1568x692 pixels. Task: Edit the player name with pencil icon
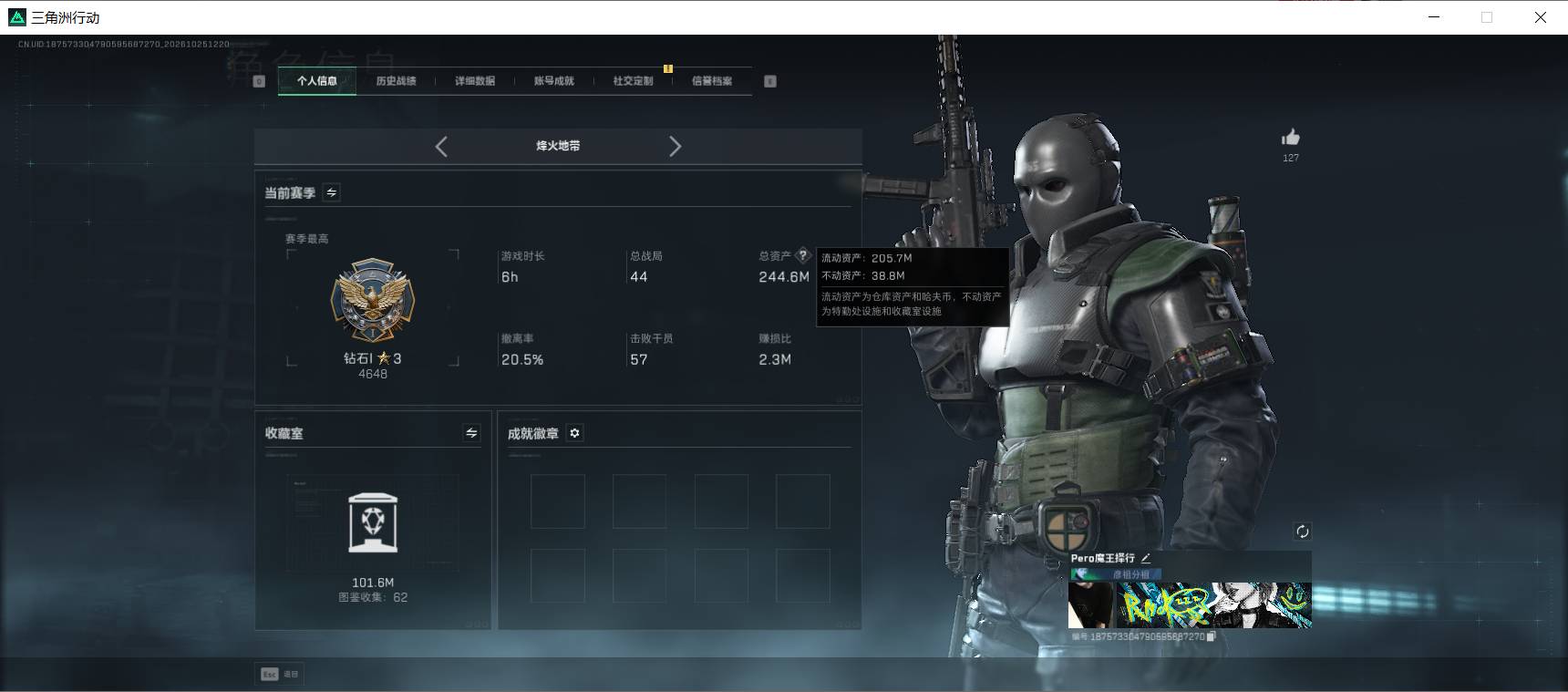click(1146, 558)
